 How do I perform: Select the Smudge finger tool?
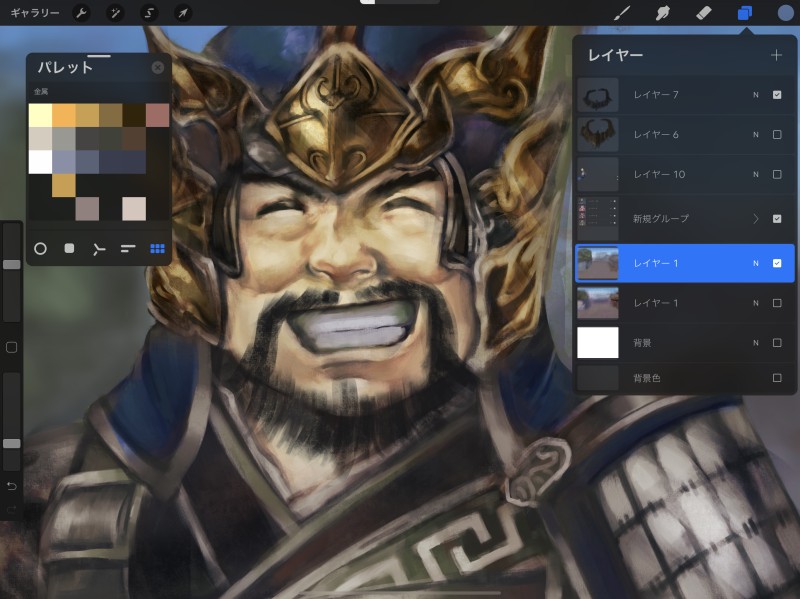662,13
